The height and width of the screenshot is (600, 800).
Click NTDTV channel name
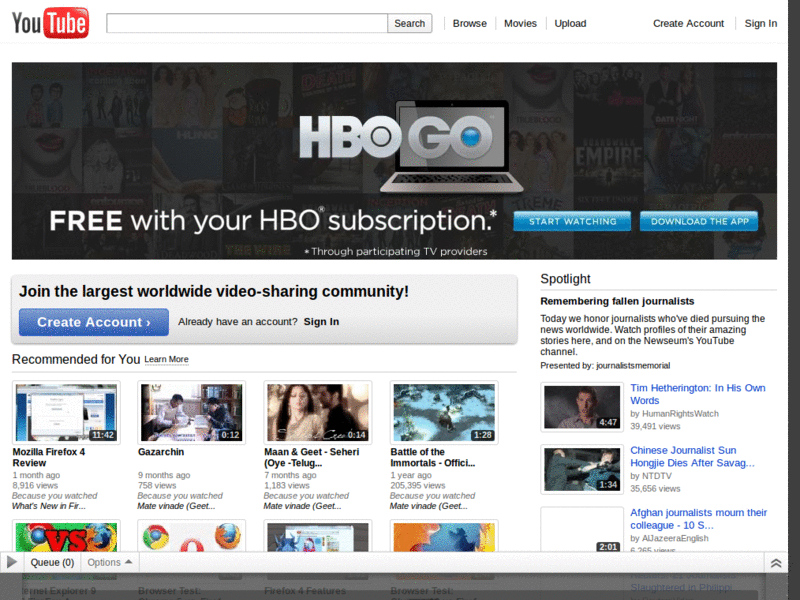click(x=656, y=476)
